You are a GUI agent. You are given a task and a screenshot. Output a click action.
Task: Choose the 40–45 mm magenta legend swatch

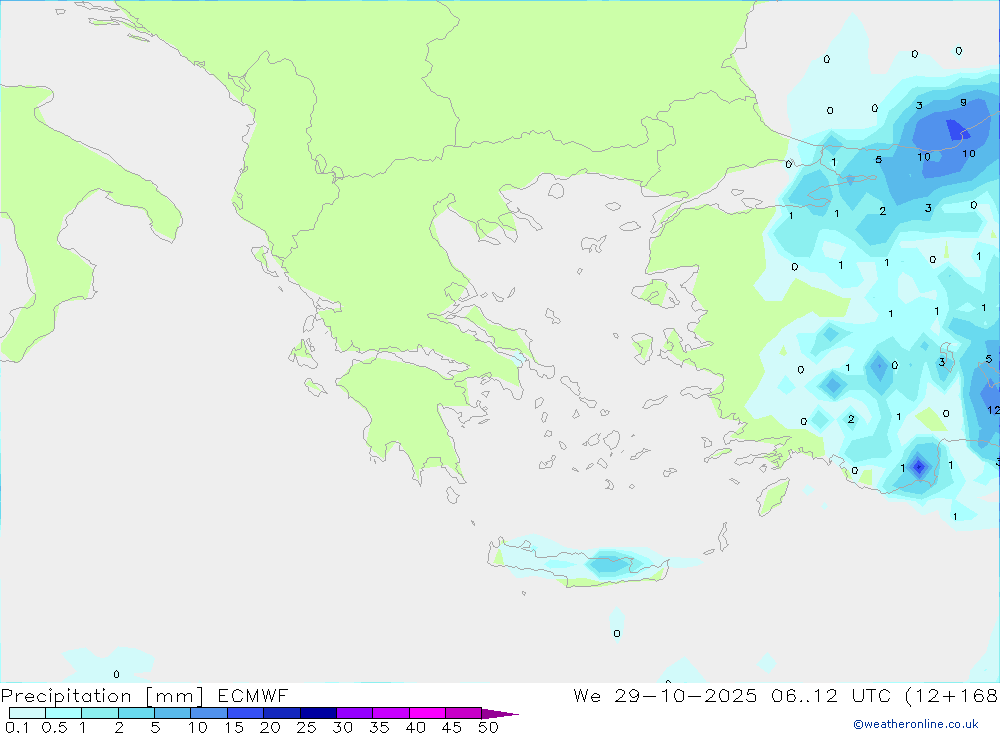pyautogui.click(x=427, y=713)
